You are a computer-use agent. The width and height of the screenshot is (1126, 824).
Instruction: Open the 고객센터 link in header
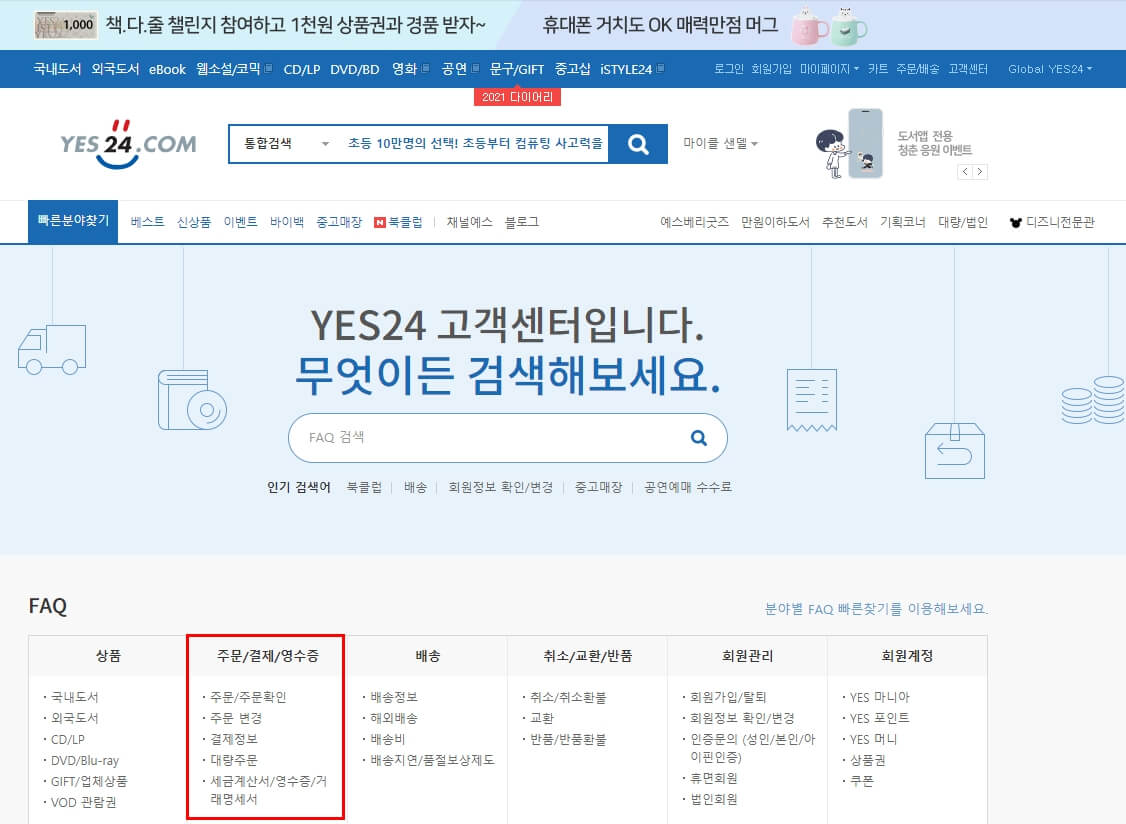coord(967,69)
